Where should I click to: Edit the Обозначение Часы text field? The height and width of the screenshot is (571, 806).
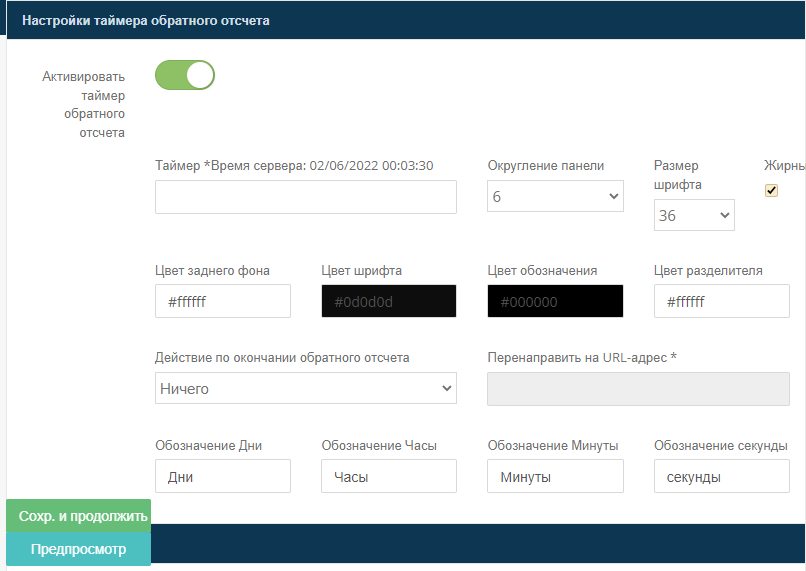[388, 476]
